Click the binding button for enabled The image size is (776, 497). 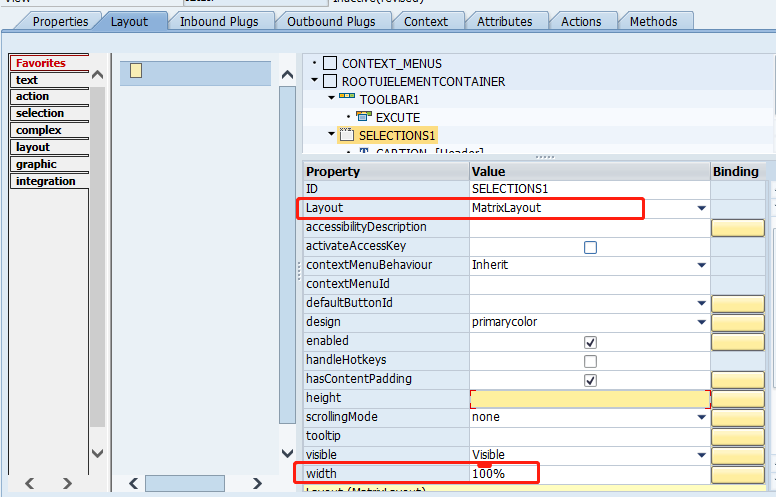[738, 342]
